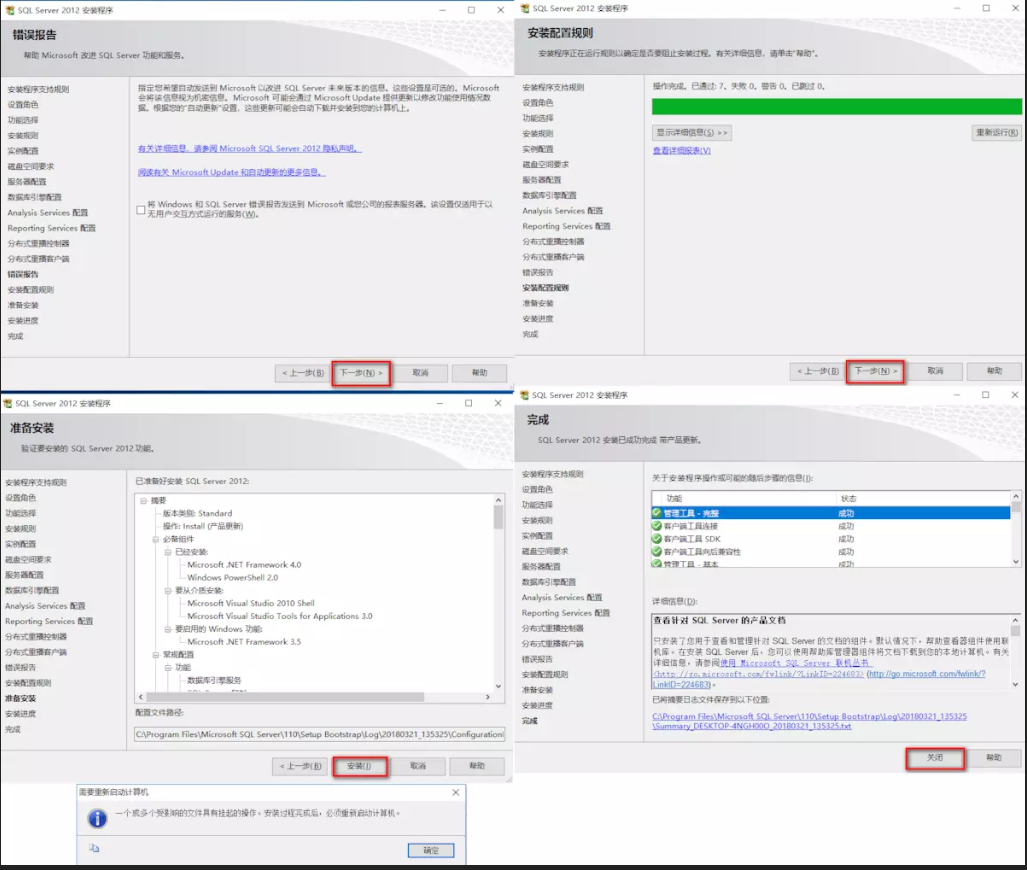Image resolution: width=1027 pixels, height=870 pixels.
Task: Click scroll-down arrow of 详细信息 box
Action: point(1016,685)
